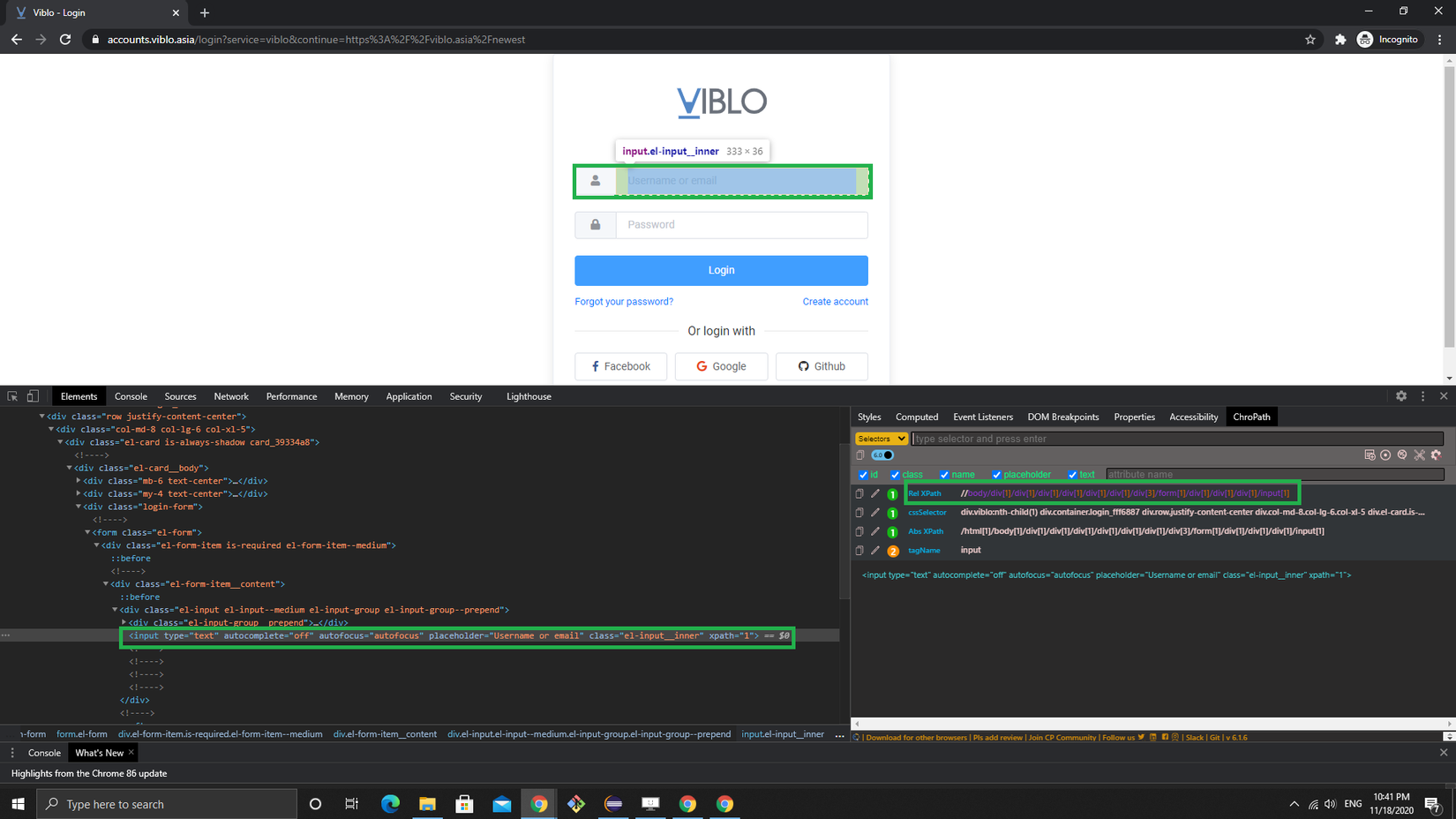Copy the cssSelector value
The height and width of the screenshot is (819, 1456).
(859, 513)
